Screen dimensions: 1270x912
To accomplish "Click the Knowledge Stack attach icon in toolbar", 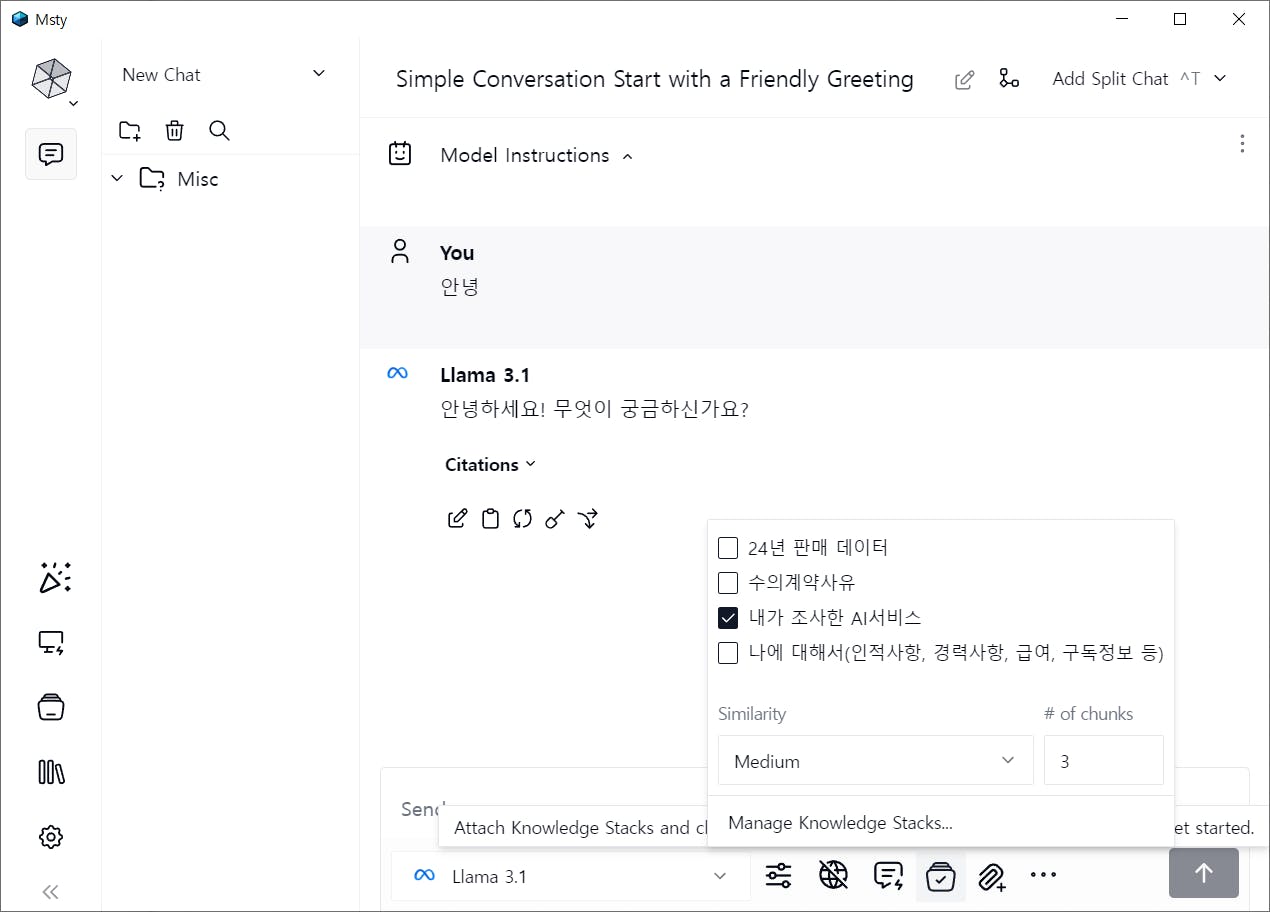I will pyautogui.click(x=940, y=876).
